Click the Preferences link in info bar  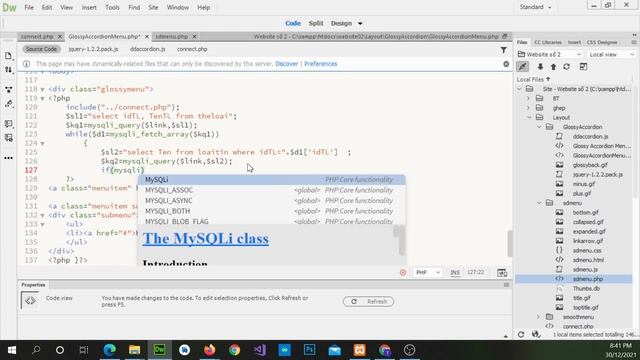tap(321, 64)
